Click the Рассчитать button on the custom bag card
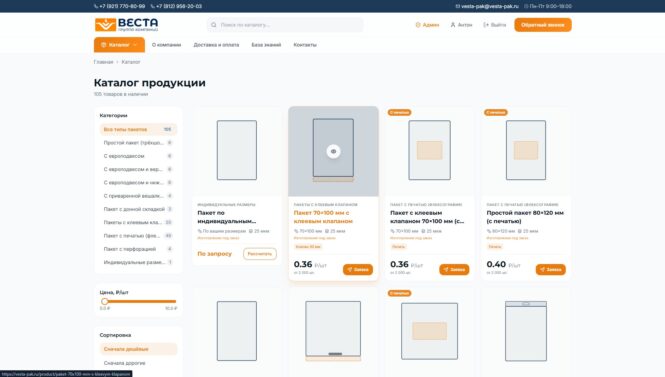 (x=260, y=254)
